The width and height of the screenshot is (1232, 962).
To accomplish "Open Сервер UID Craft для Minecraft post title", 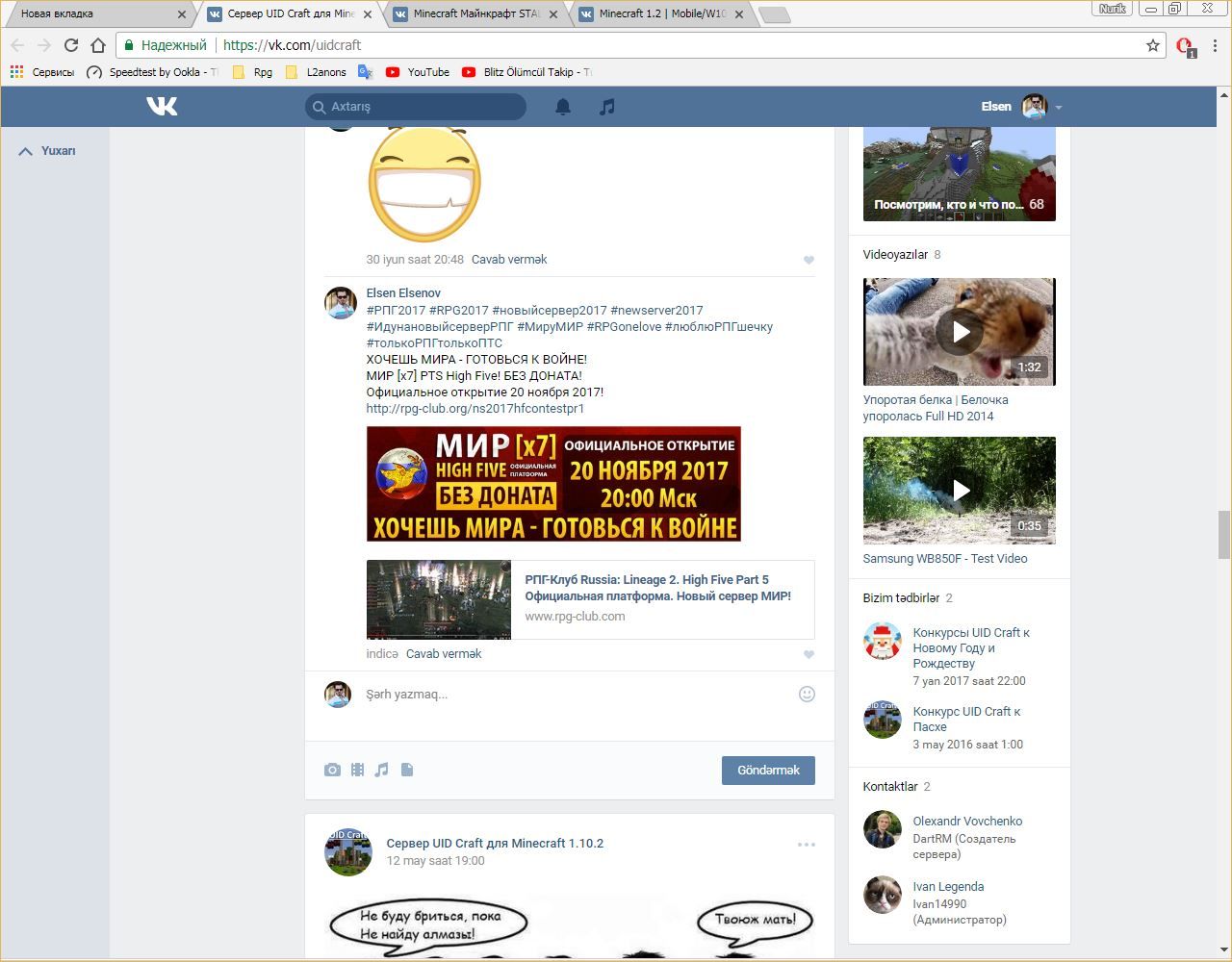I will [495, 844].
